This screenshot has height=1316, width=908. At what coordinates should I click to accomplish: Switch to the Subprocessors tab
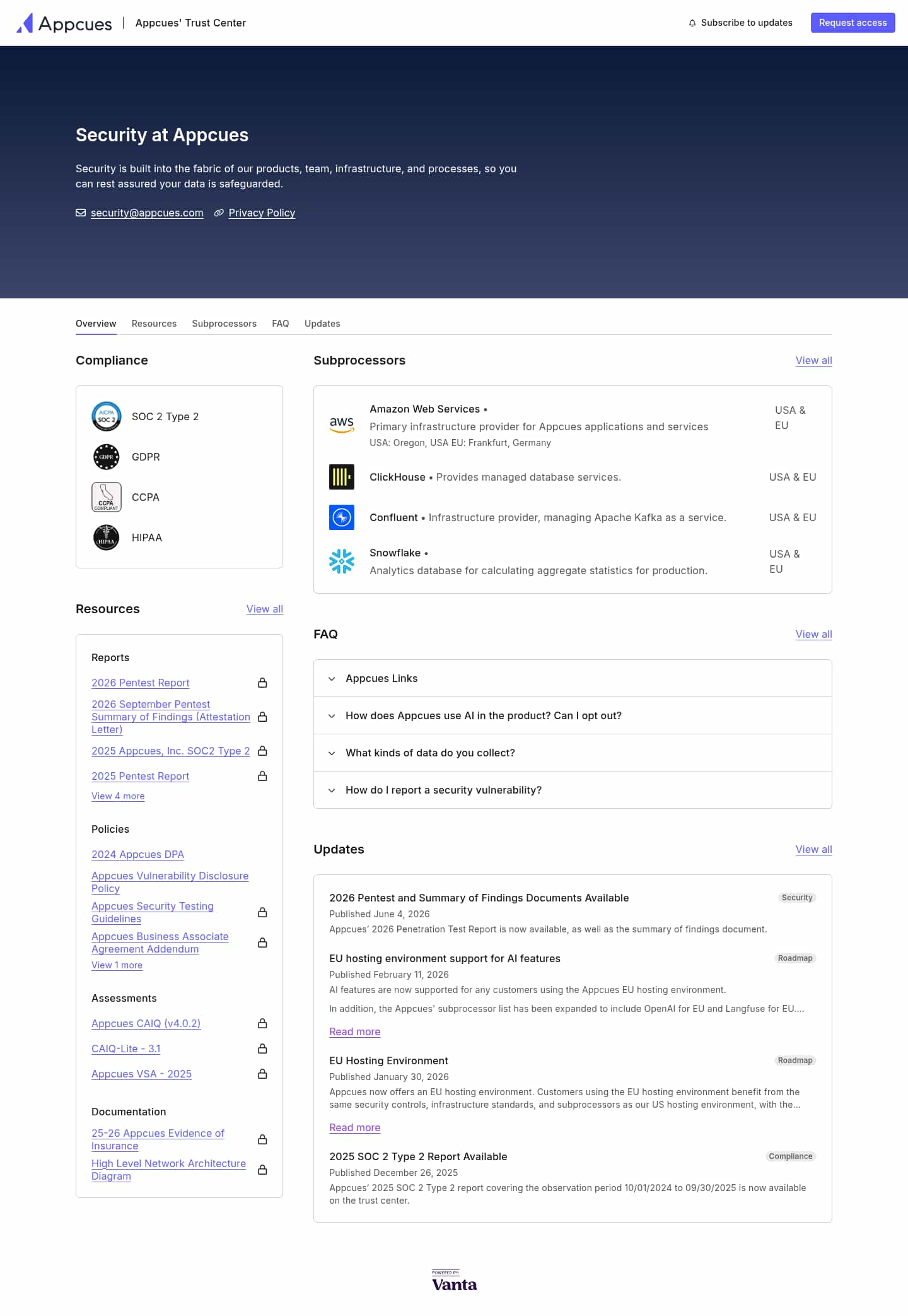coord(224,324)
